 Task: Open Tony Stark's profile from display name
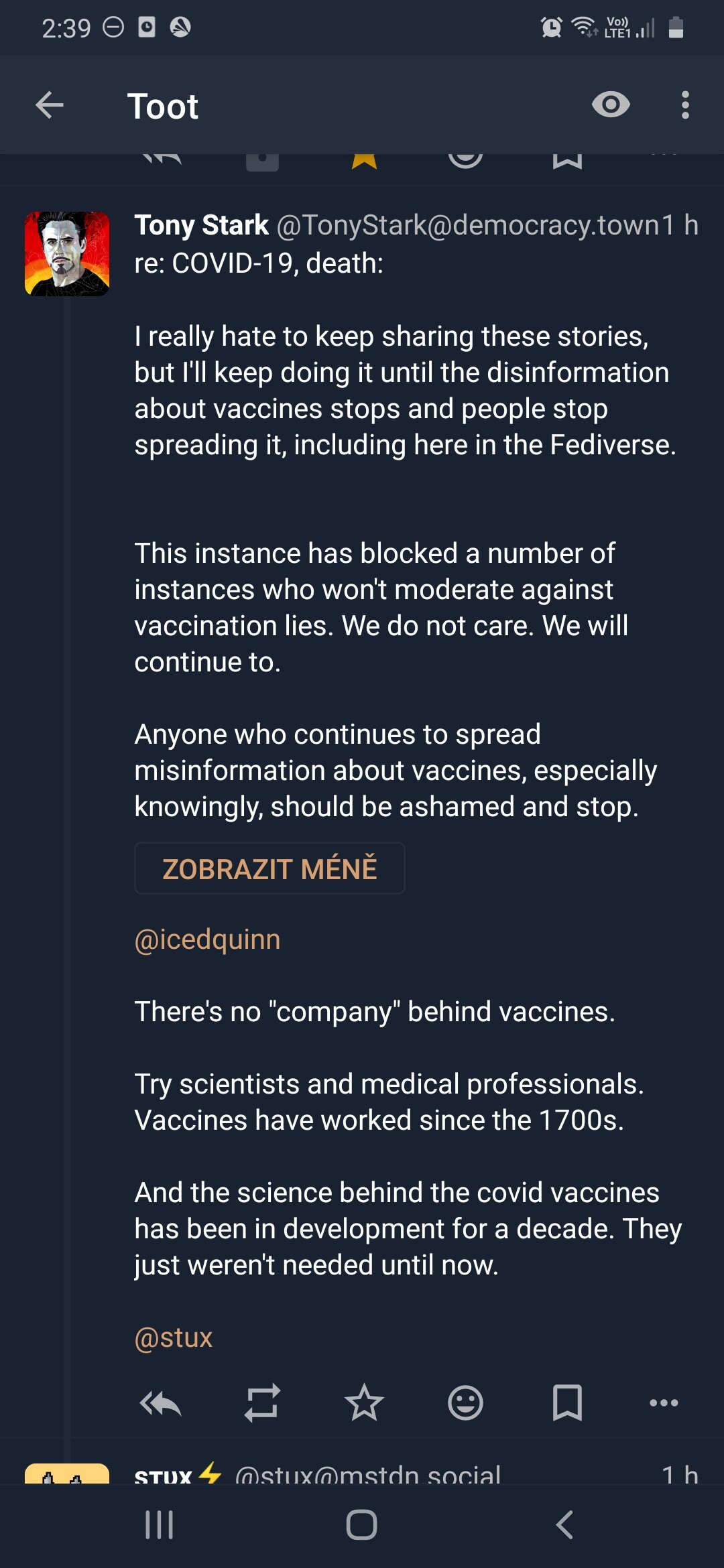tap(201, 225)
